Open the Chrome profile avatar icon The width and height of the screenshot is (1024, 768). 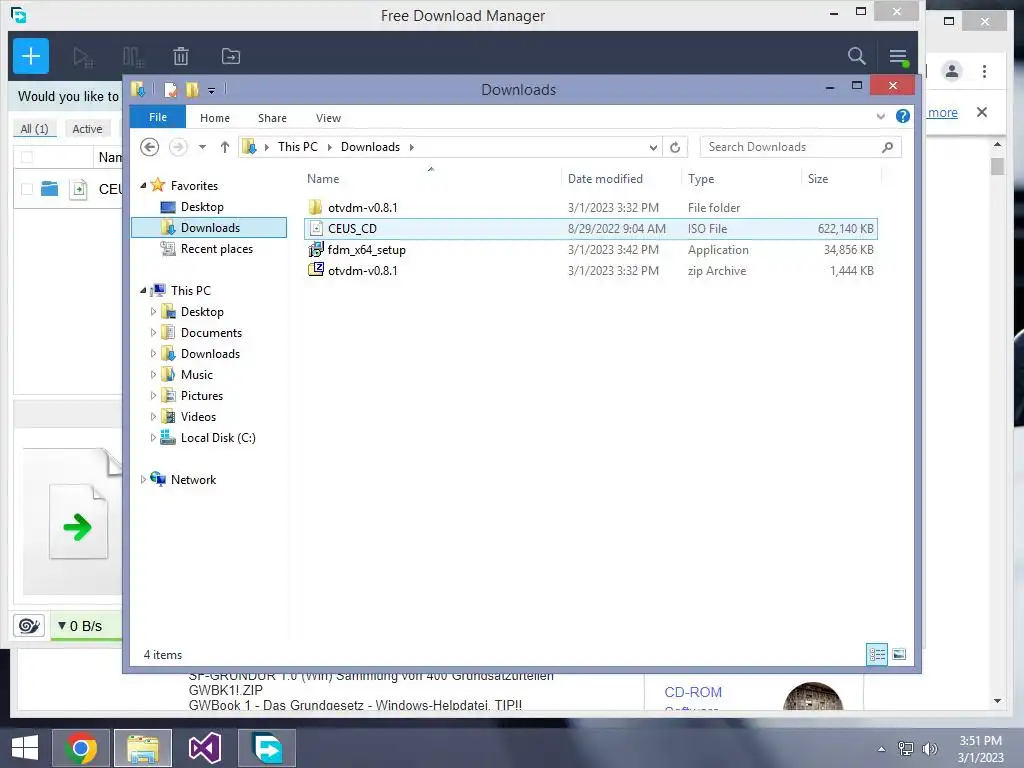click(x=952, y=71)
